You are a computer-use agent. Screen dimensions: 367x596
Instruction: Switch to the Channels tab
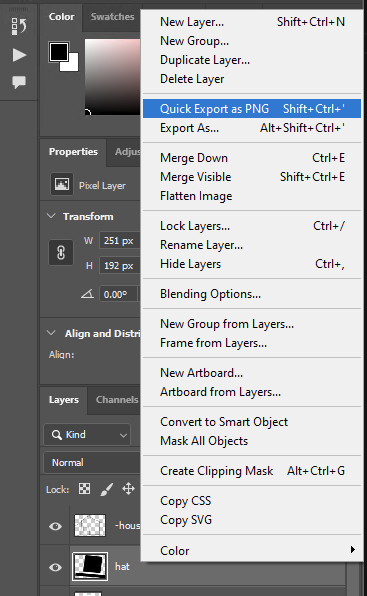pyautogui.click(x=117, y=400)
